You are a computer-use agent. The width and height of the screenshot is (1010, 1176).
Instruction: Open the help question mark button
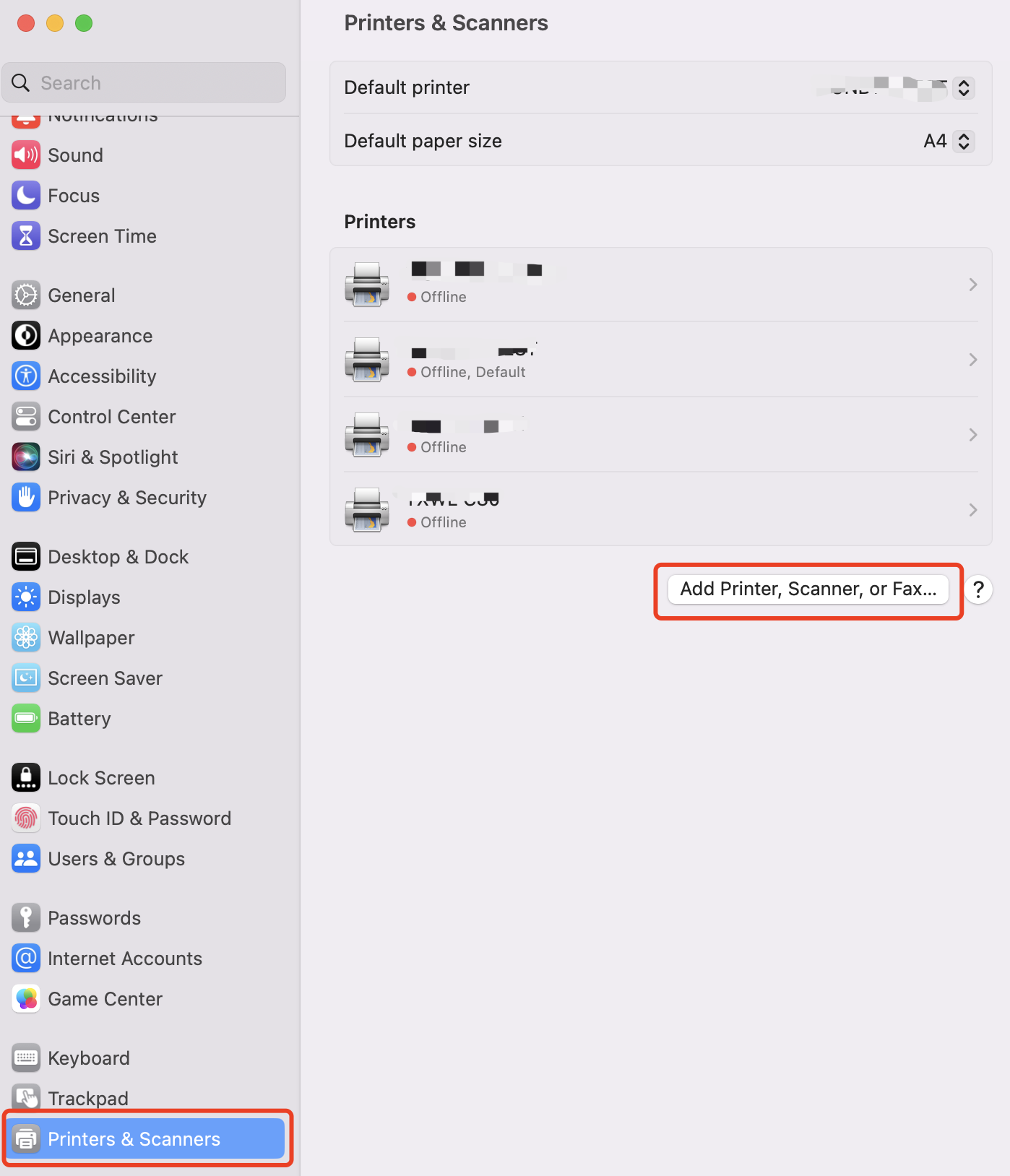[978, 589]
